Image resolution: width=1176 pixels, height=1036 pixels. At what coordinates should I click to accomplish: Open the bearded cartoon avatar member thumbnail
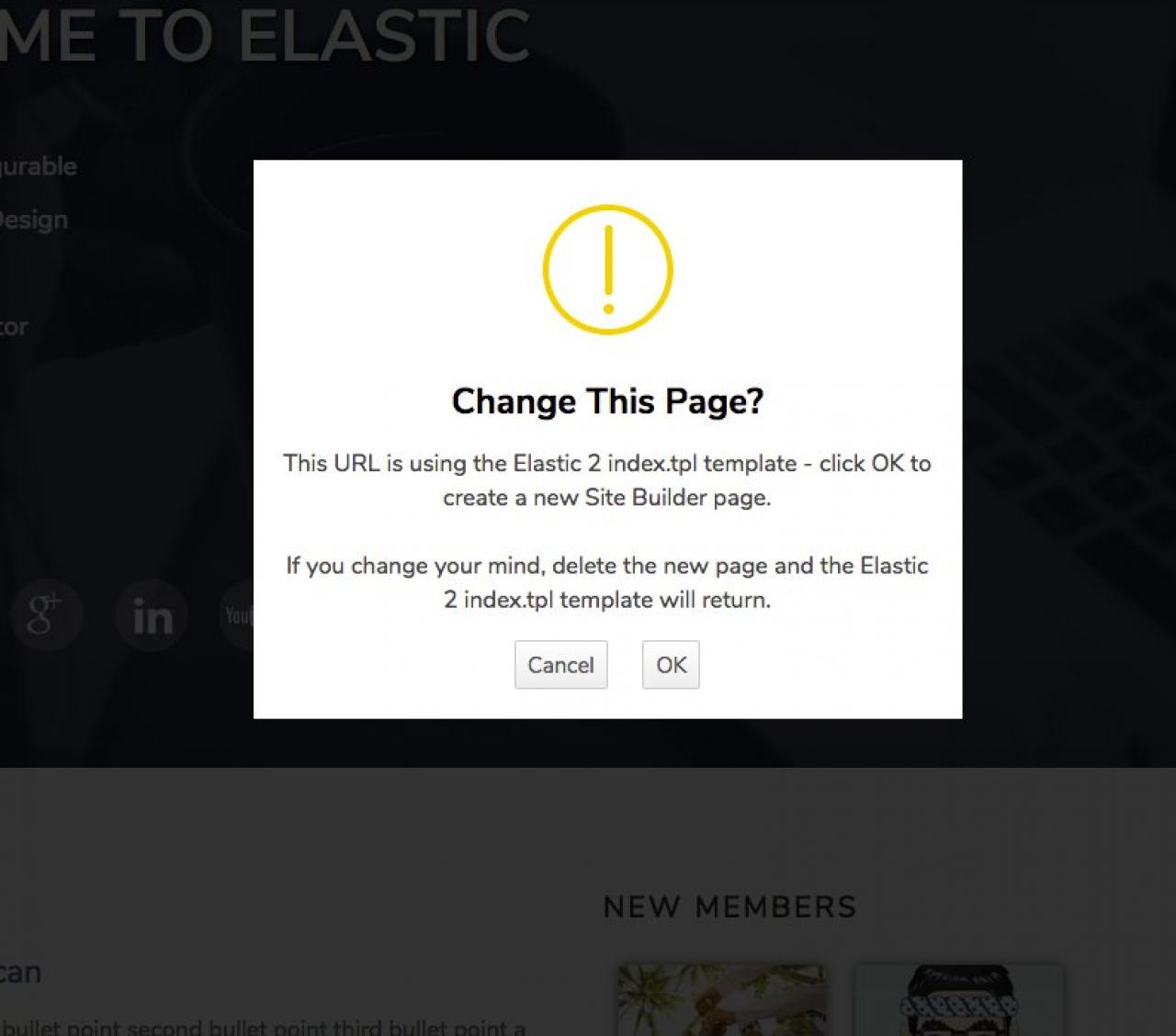click(959, 1000)
